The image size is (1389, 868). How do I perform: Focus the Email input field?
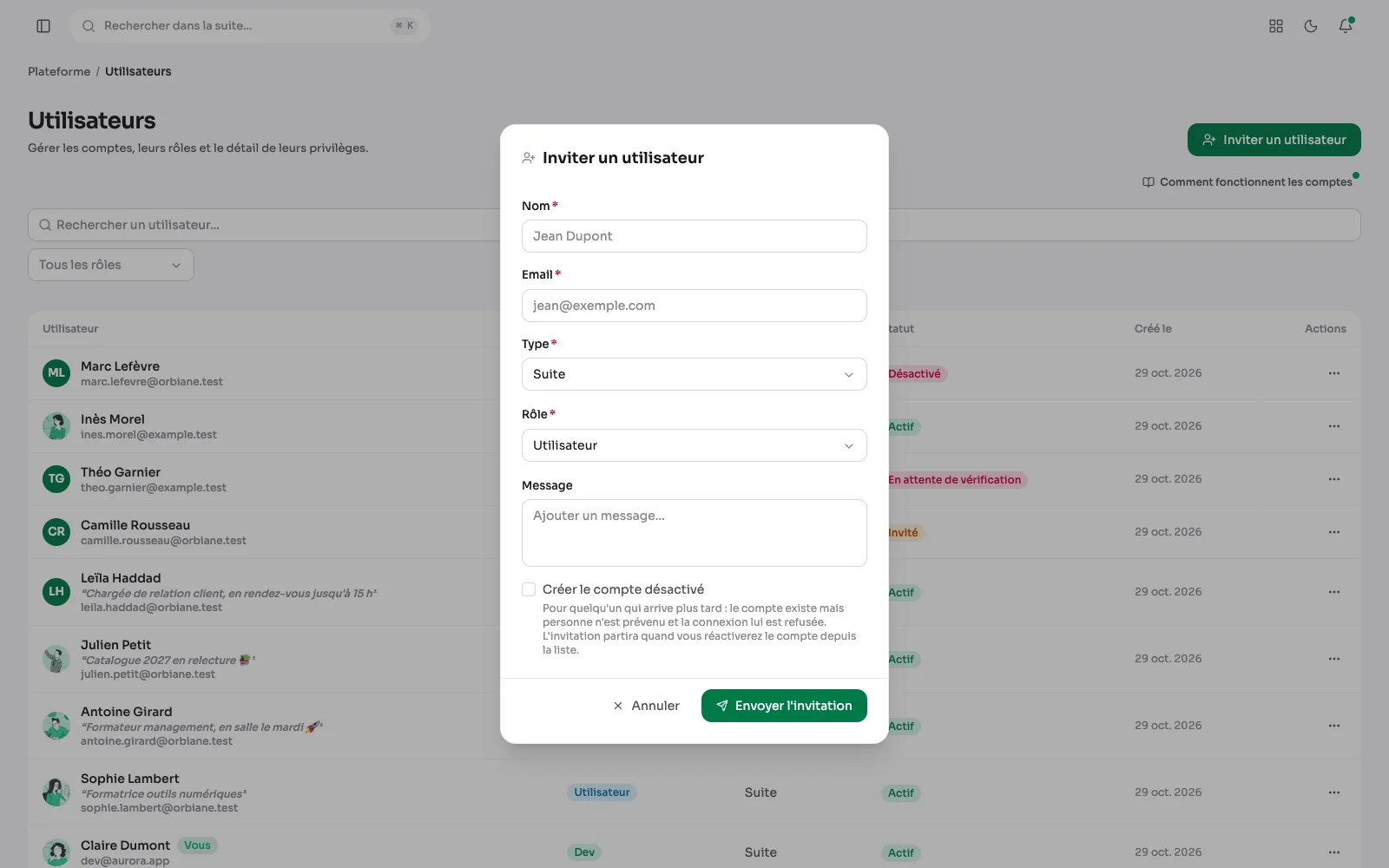tap(694, 306)
